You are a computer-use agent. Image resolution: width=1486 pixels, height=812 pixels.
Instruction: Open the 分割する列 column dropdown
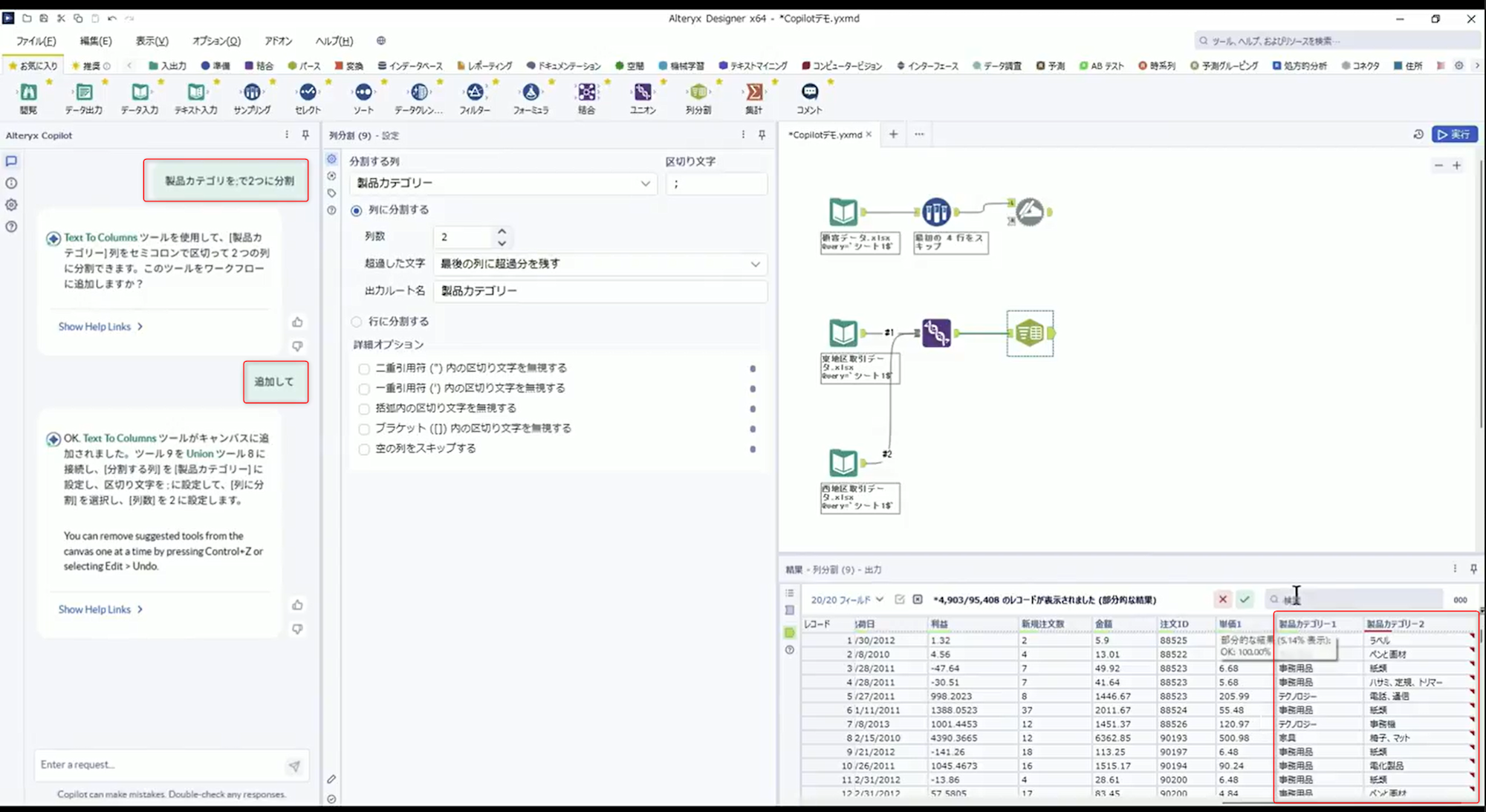[503, 183]
